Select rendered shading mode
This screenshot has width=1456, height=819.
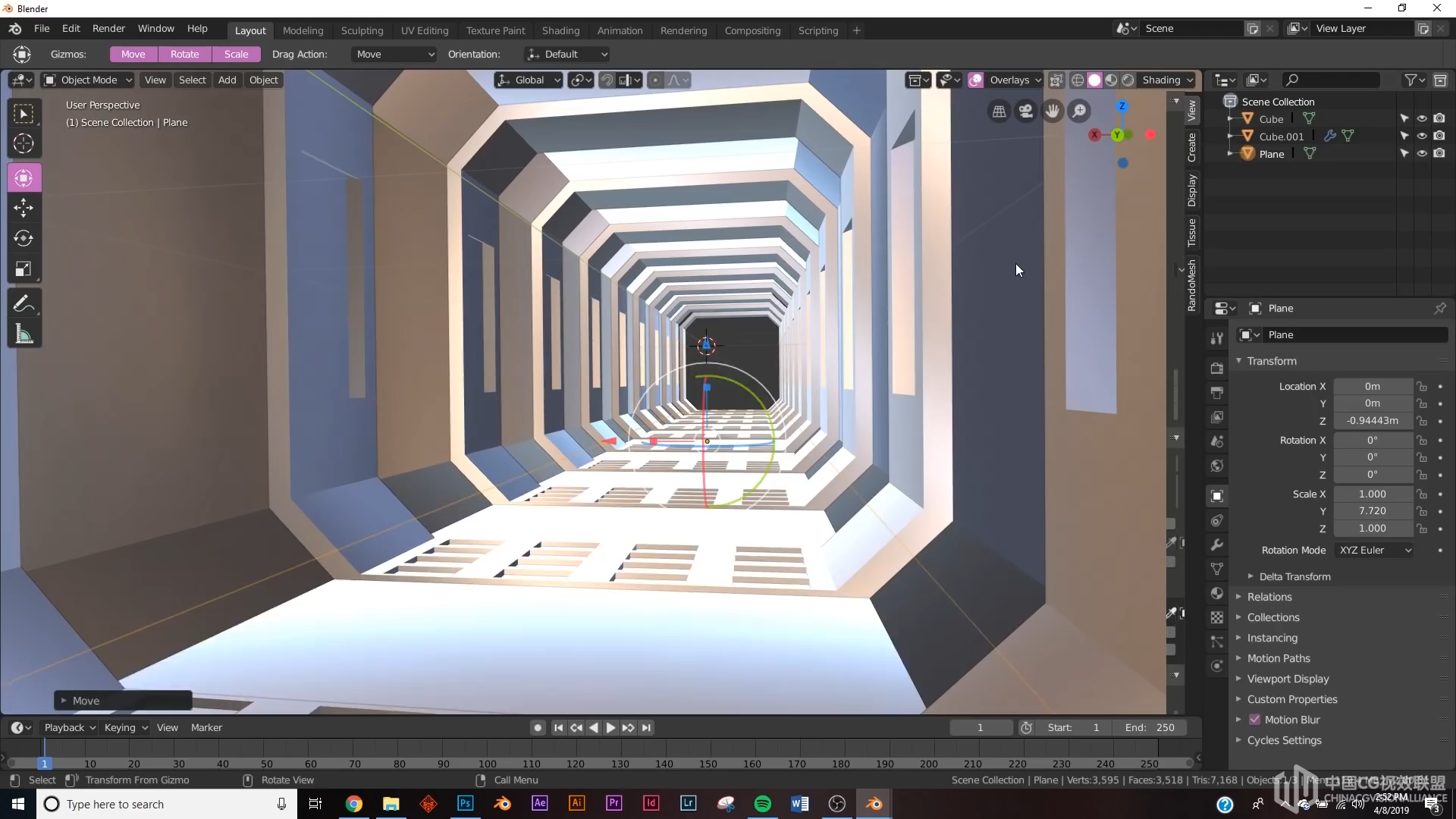(1128, 80)
